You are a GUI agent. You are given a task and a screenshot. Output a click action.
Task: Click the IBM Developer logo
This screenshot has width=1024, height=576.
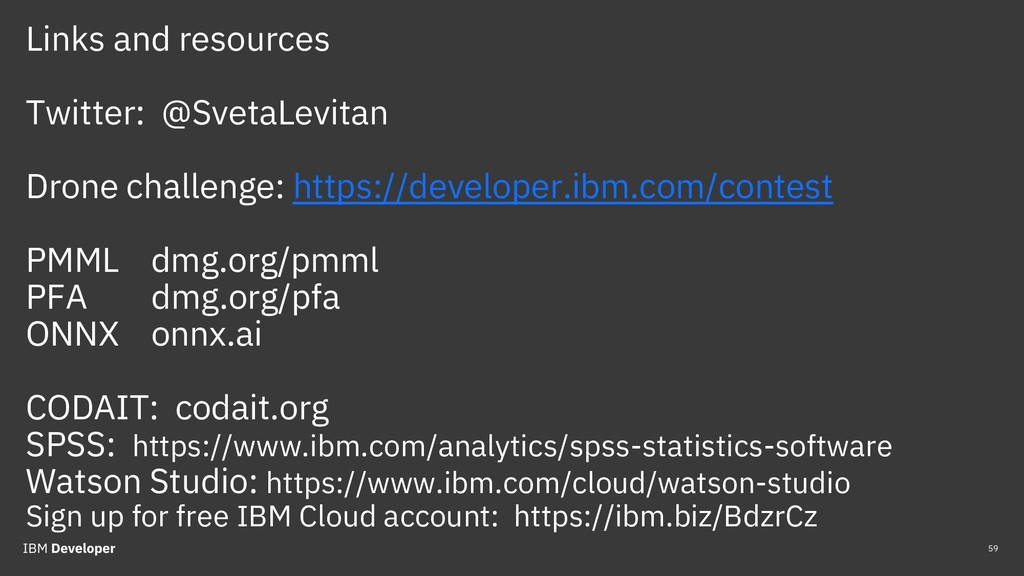pyautogui.click(x=69, y=549)
